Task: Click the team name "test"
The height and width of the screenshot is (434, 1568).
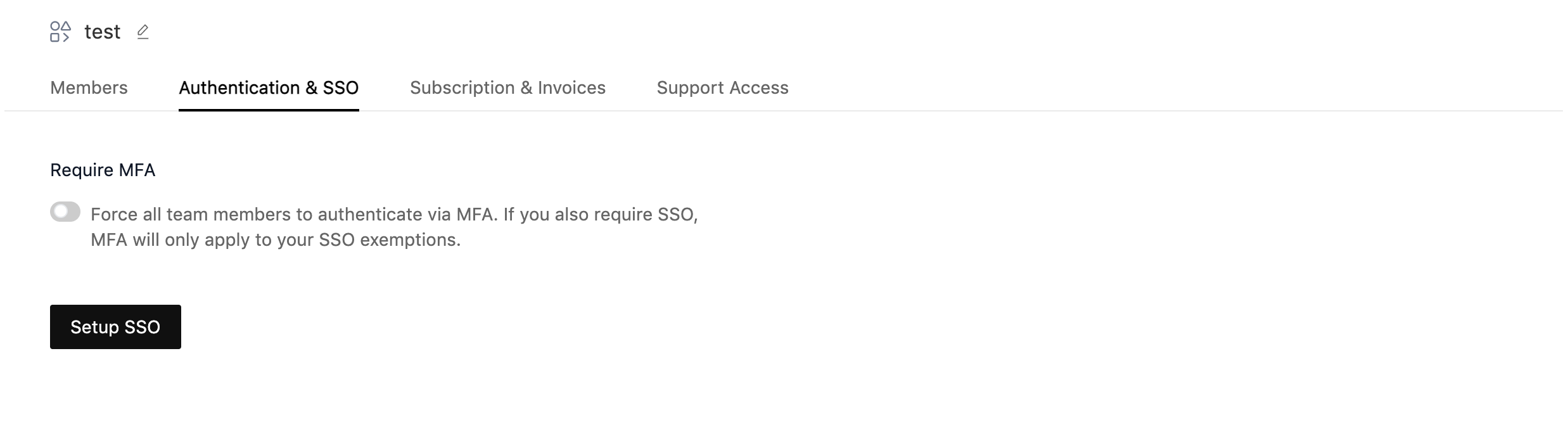Action: click(x=103, y=31)
